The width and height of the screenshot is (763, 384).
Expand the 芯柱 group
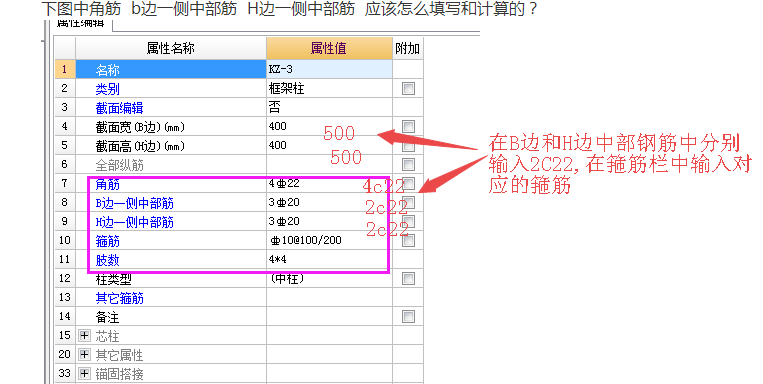click(x=85, y=335)
